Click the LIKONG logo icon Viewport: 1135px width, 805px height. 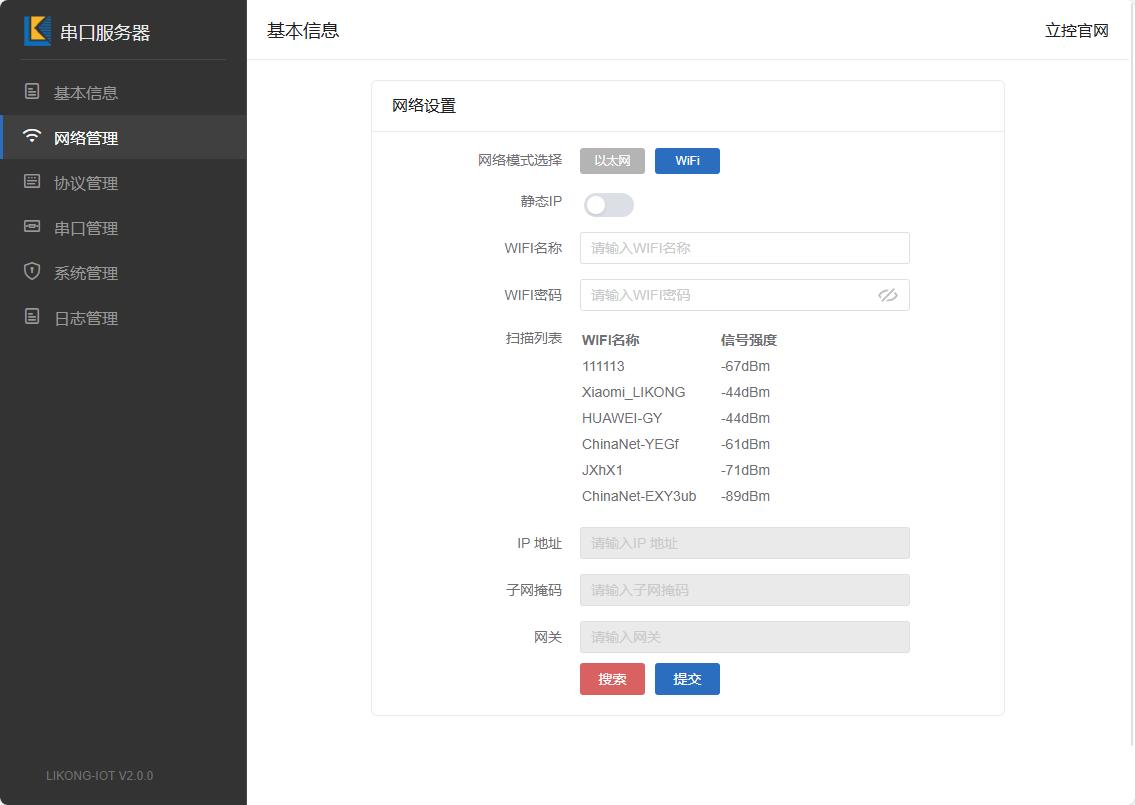point(37,31)
